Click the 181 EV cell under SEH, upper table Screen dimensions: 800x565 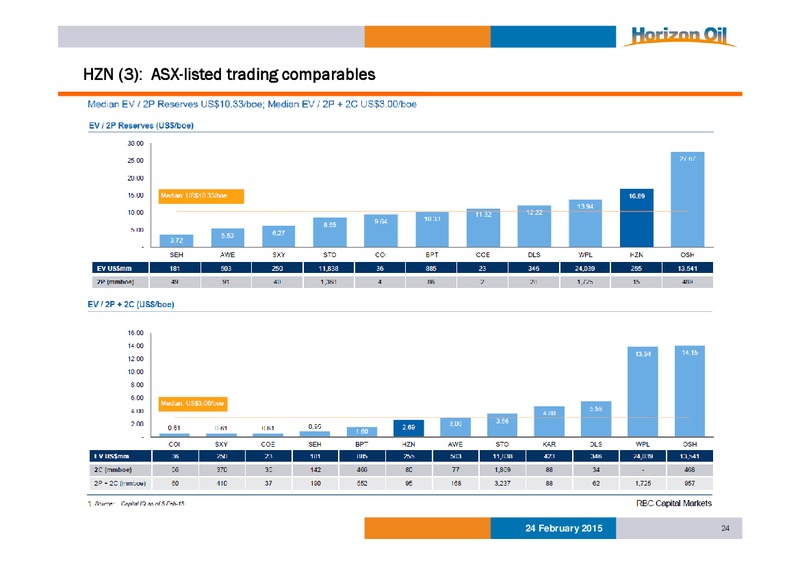click(x=175, y=268)
